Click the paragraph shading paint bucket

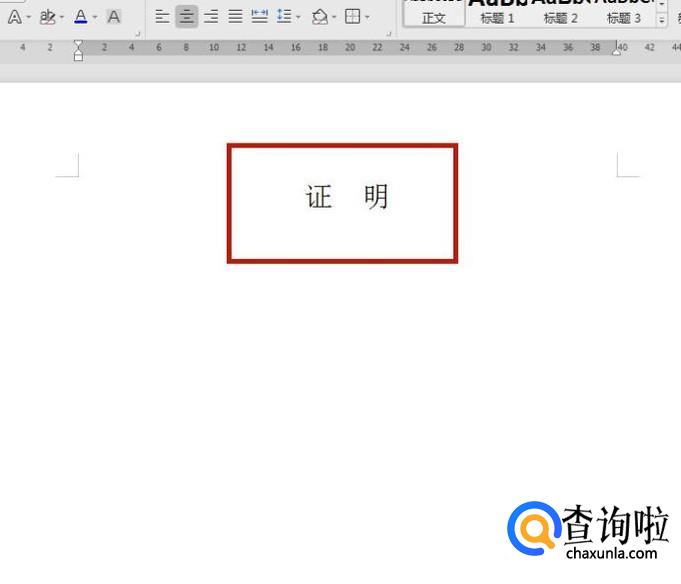320,17
